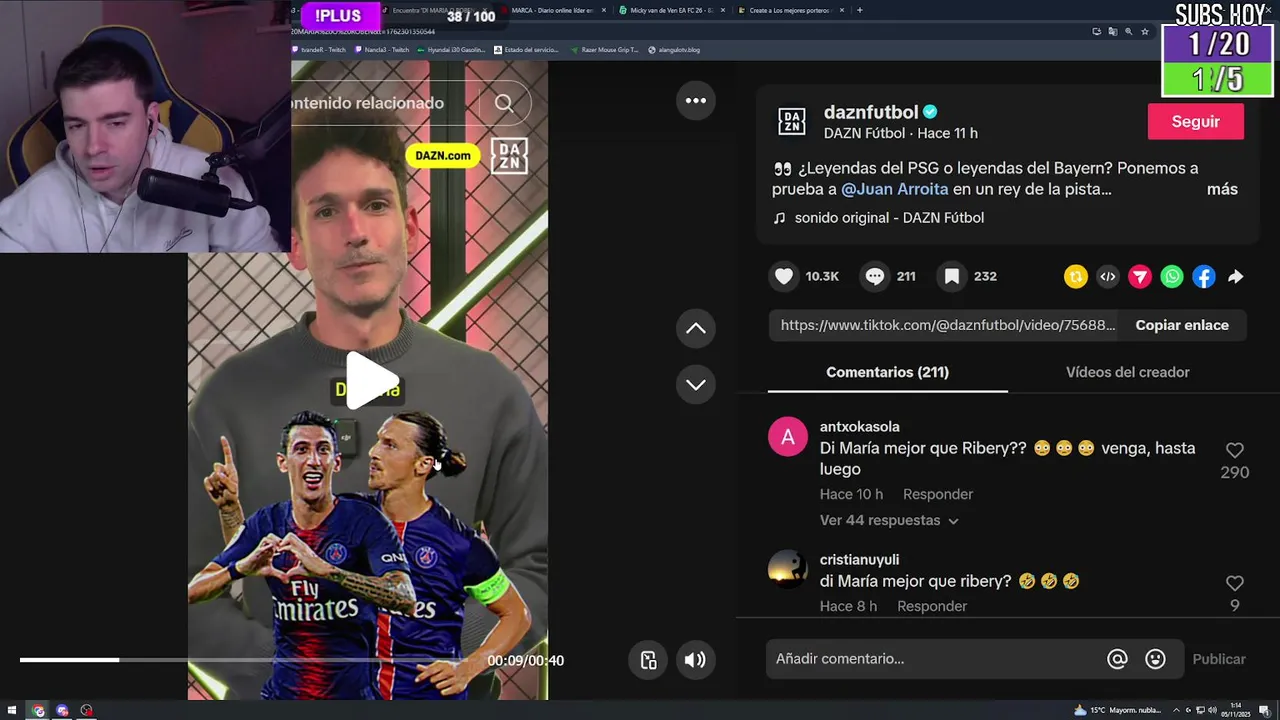Viewport: 1280px width, 720px height.
Task: Open the emoji picker icon
Action: click(x=1155, y=659)
